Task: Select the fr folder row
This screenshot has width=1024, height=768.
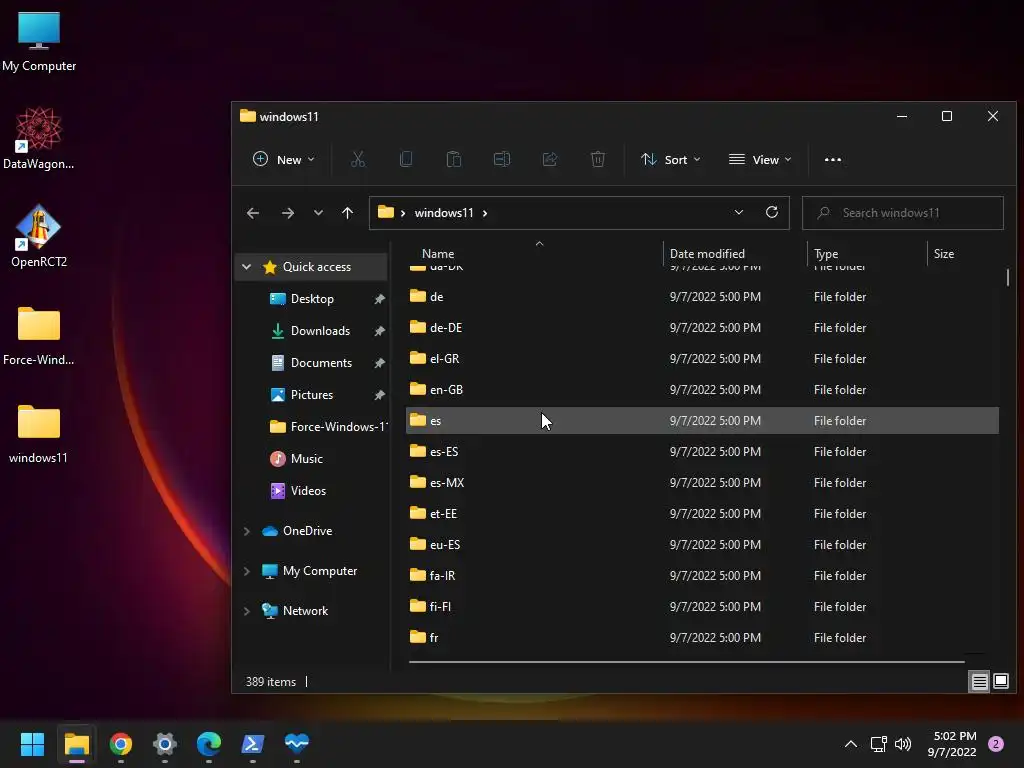Action: pos(702,637)
